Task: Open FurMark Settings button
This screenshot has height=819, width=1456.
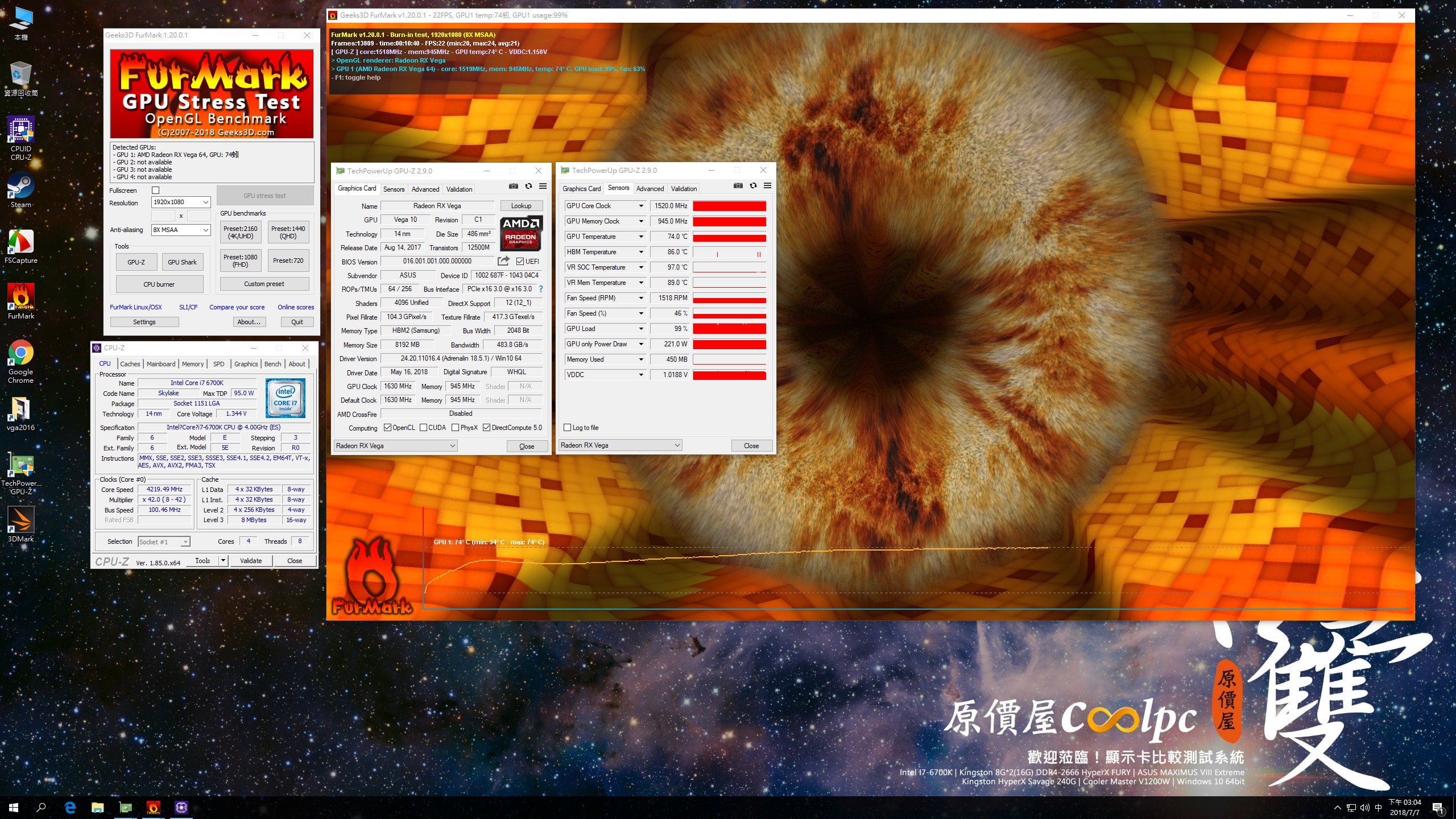Action: (x=144, y=322)
